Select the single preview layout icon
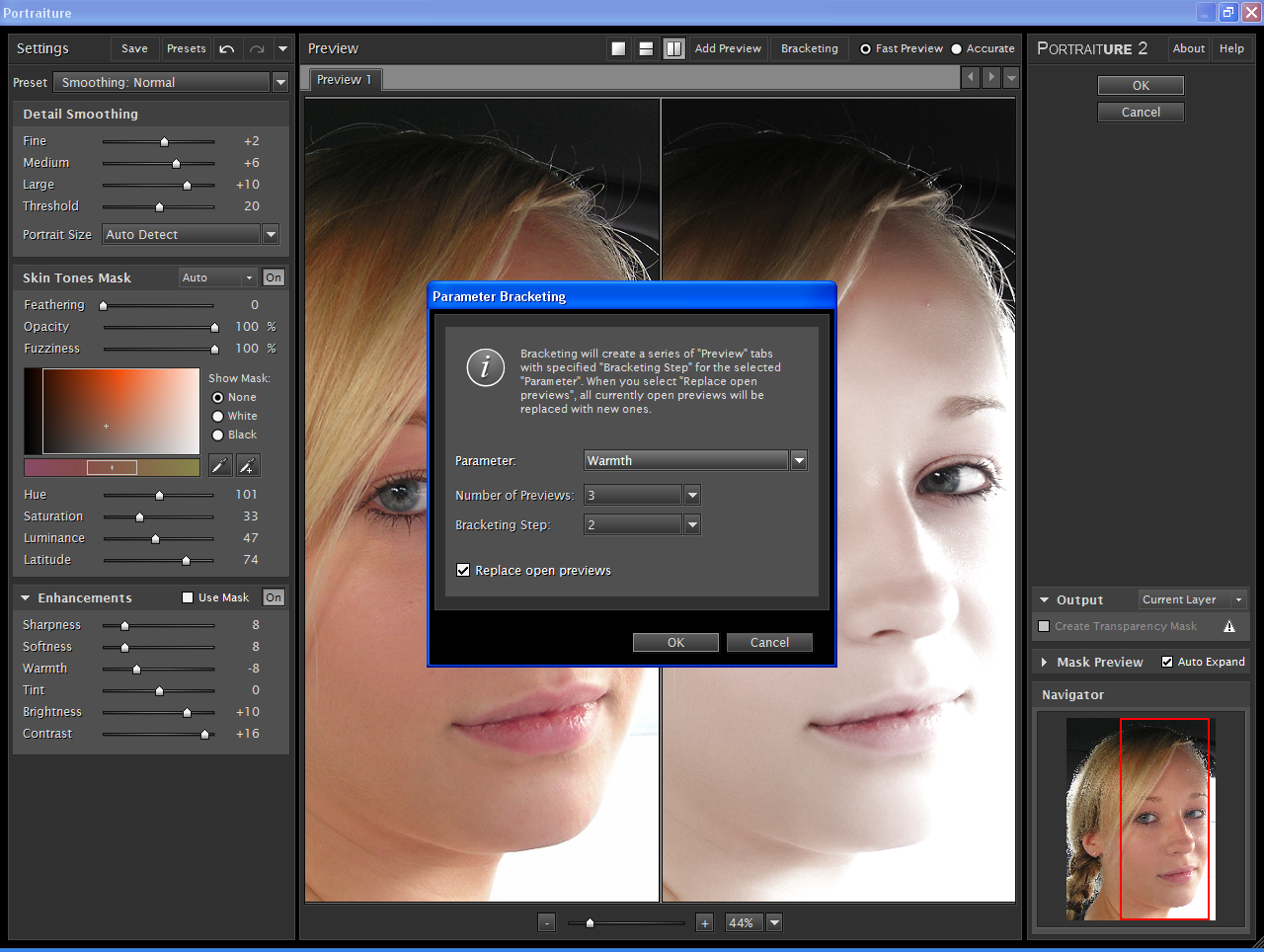The height and width of the screenshot is (952, 1264). pyautogui.click(x=618, y=47)
